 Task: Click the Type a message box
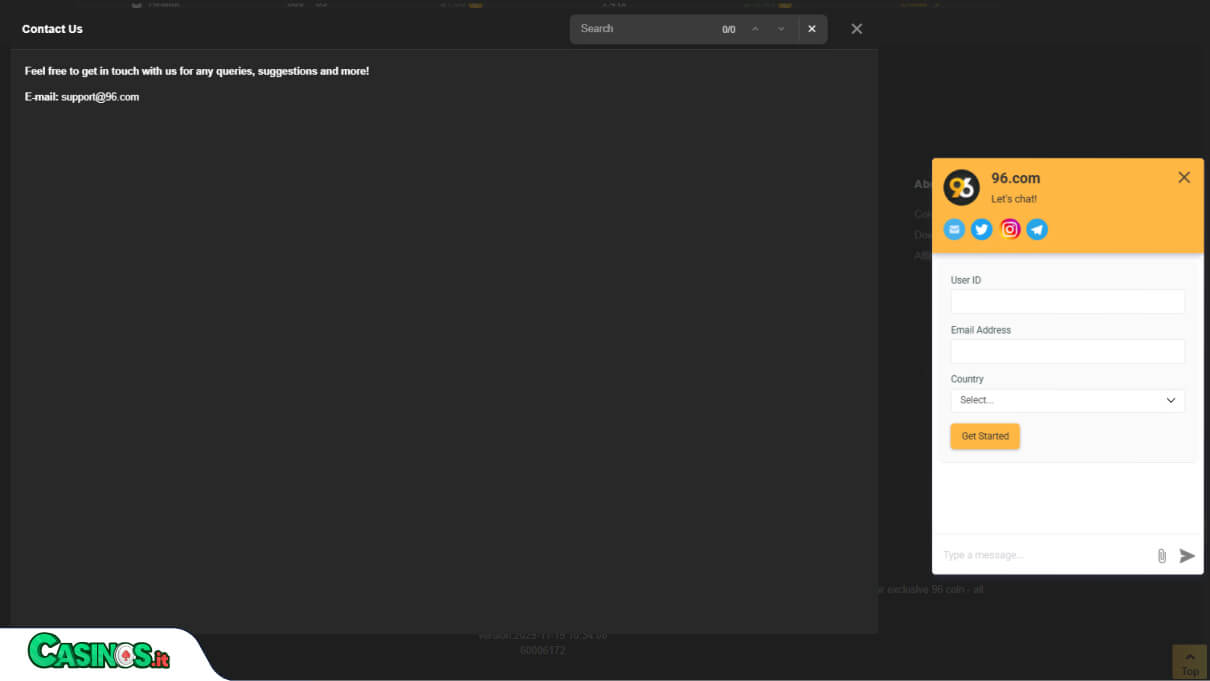1045,555
